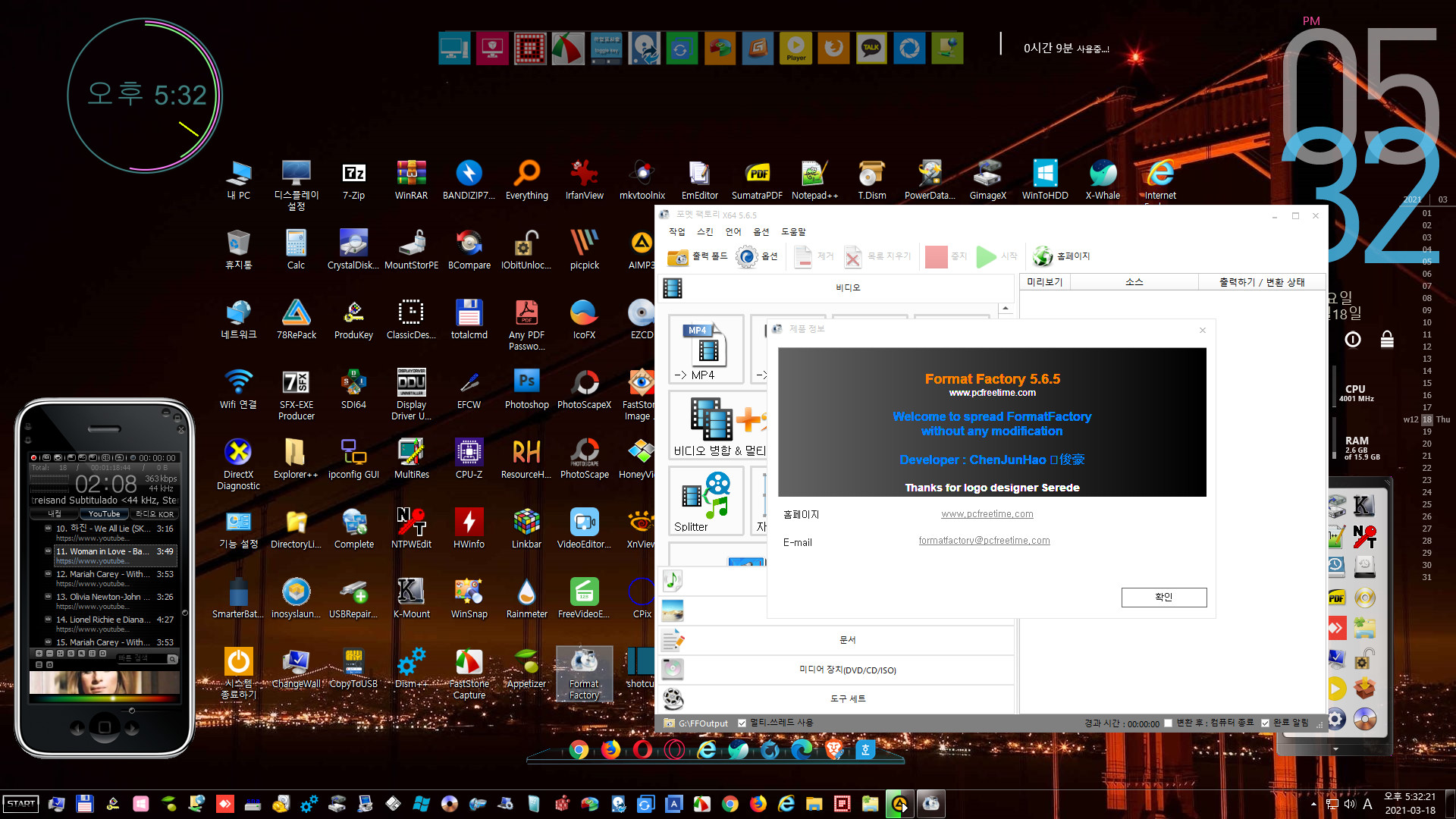The width and height of the screenshot is (1456, 819).
Task: Open the www.pcfreetime.com homepage link
Action: pyautogui.click(x=987, y=514)
